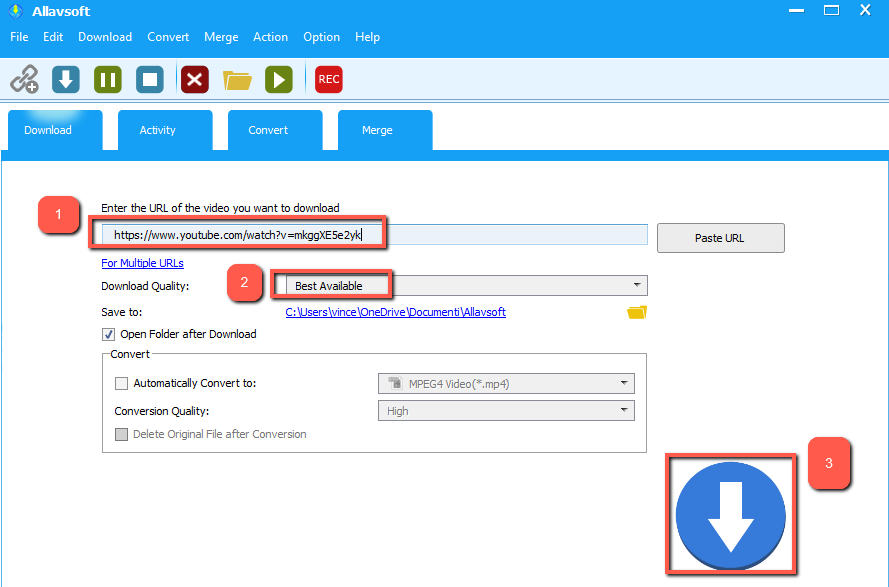Open the Download menu

click(x=105, y=37)
